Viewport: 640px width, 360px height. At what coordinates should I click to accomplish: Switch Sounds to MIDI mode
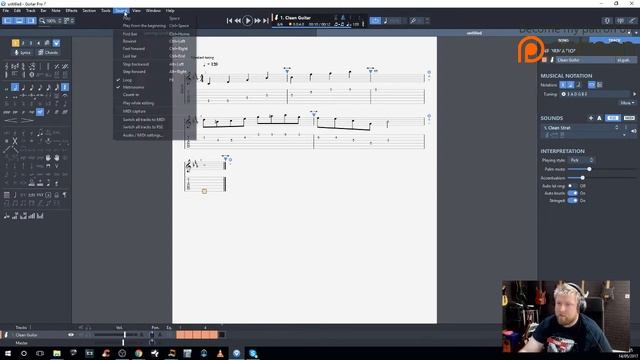point(629,118)
